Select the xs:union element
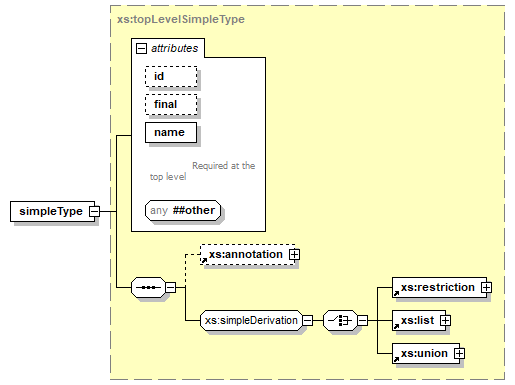This screenshot has height=385, width=515. coord(426,353)
